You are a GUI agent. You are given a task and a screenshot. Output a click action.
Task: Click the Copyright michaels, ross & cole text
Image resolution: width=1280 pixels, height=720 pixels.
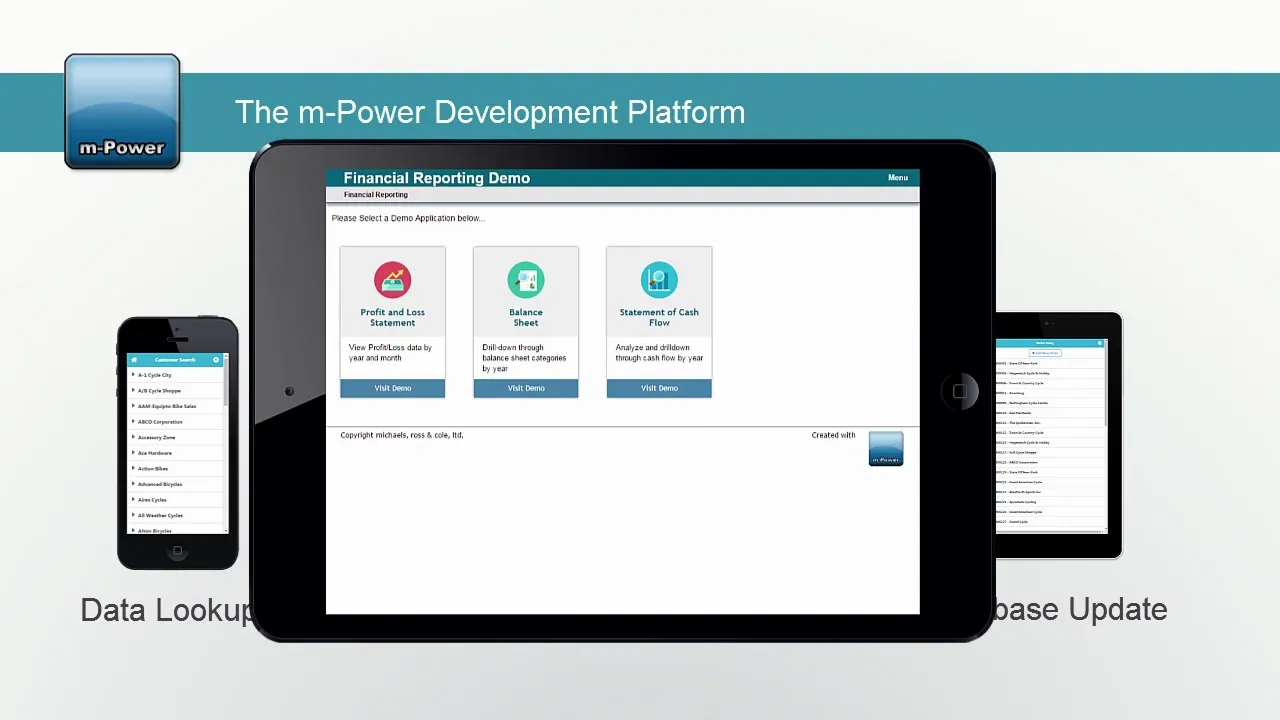(x=402, y=435)
